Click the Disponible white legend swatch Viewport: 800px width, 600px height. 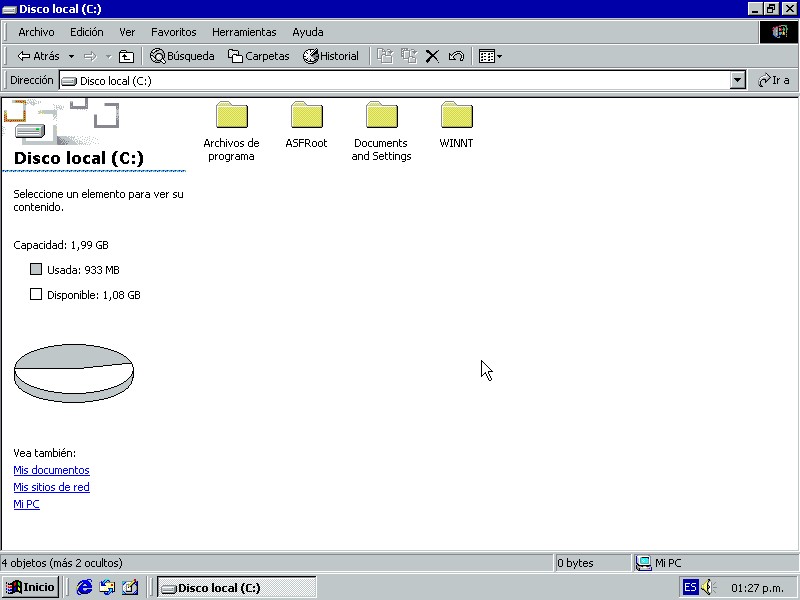[x=36, y=294]
